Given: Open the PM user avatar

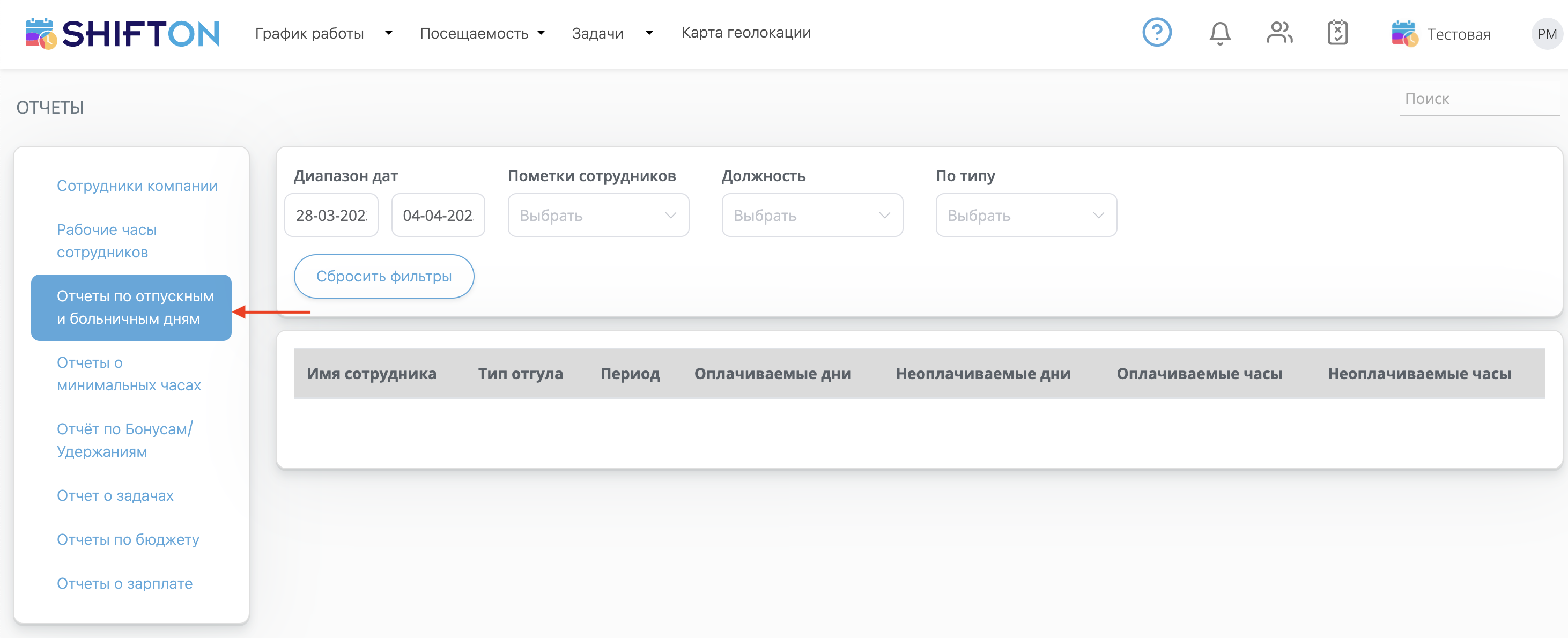Looking at the screenshot, I should (x=1547, y=33).
